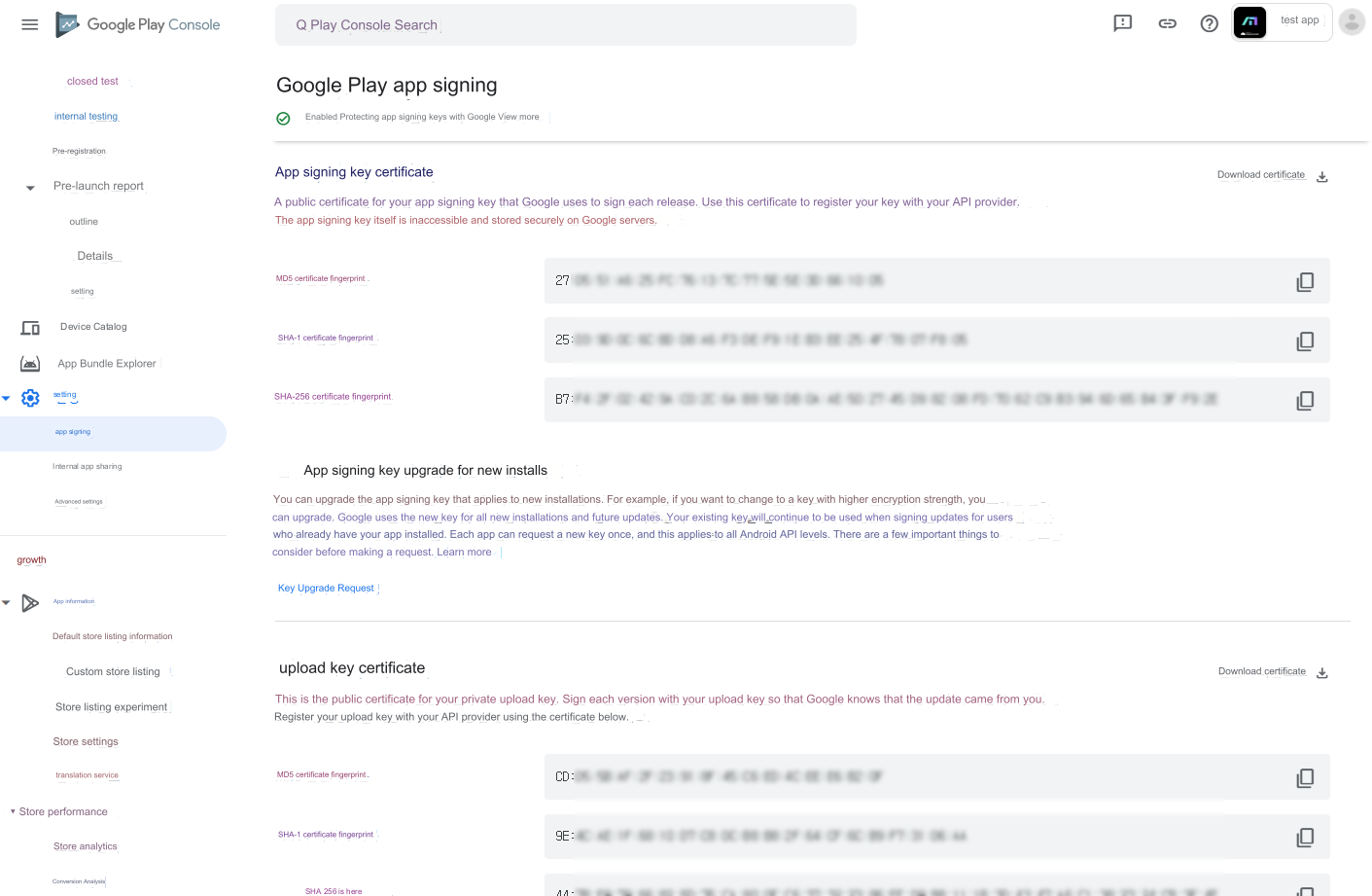Copy page link using chain icon
This screenshot has height=896, width=1372.
click(1168, 23)
